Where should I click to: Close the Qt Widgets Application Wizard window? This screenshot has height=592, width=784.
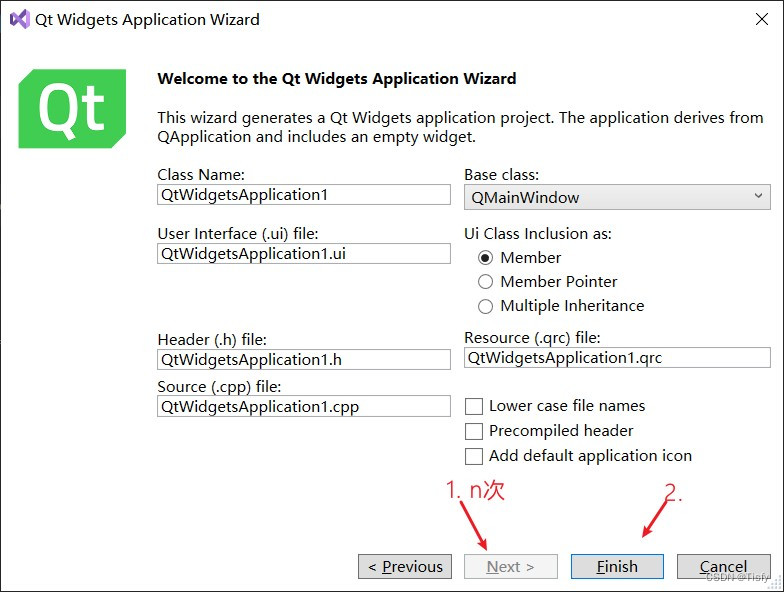point(762,20)
